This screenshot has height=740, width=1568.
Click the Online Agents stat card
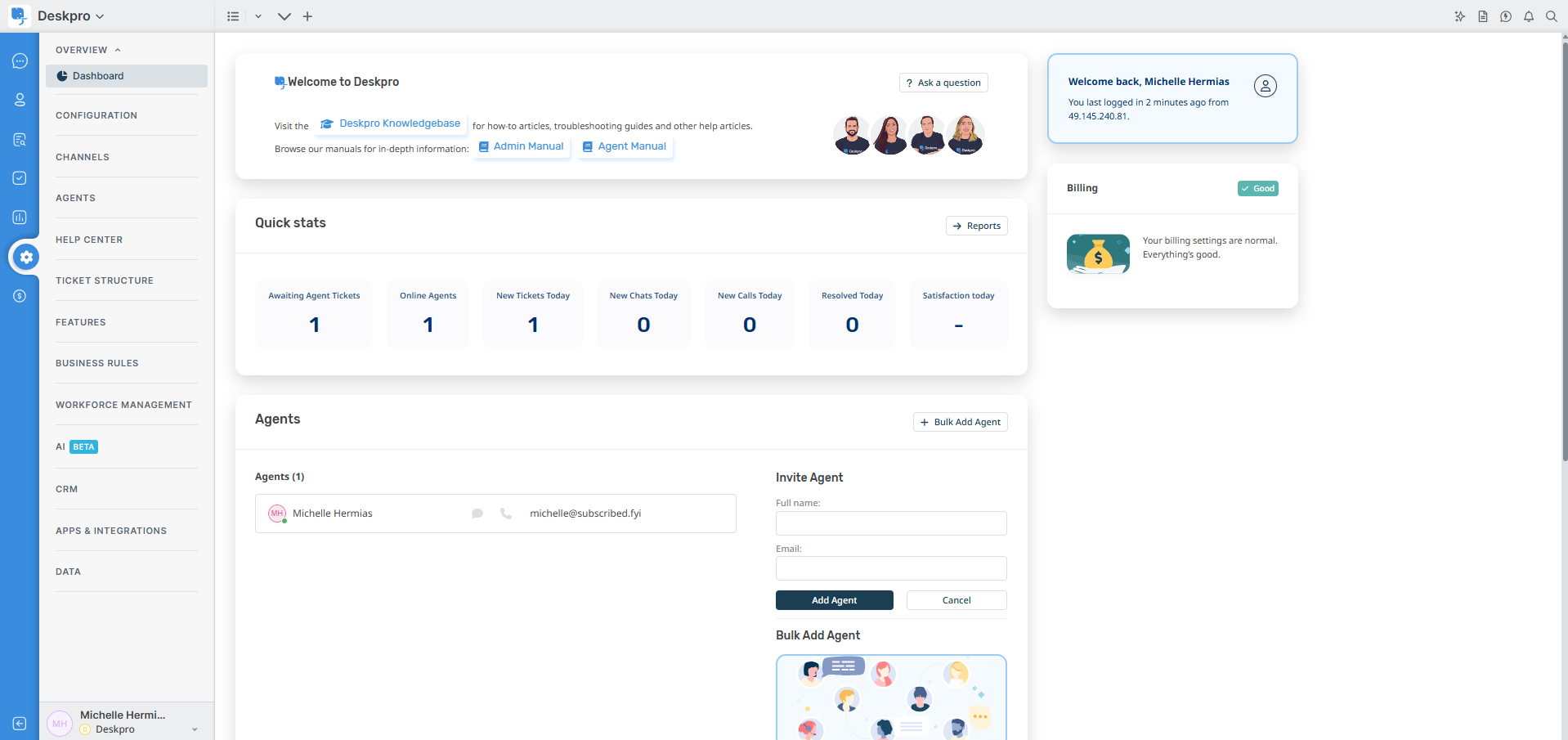428,314
